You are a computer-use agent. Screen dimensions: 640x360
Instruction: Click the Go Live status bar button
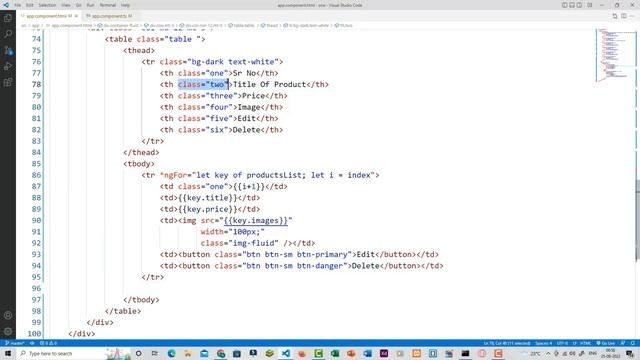click(606, 343)
